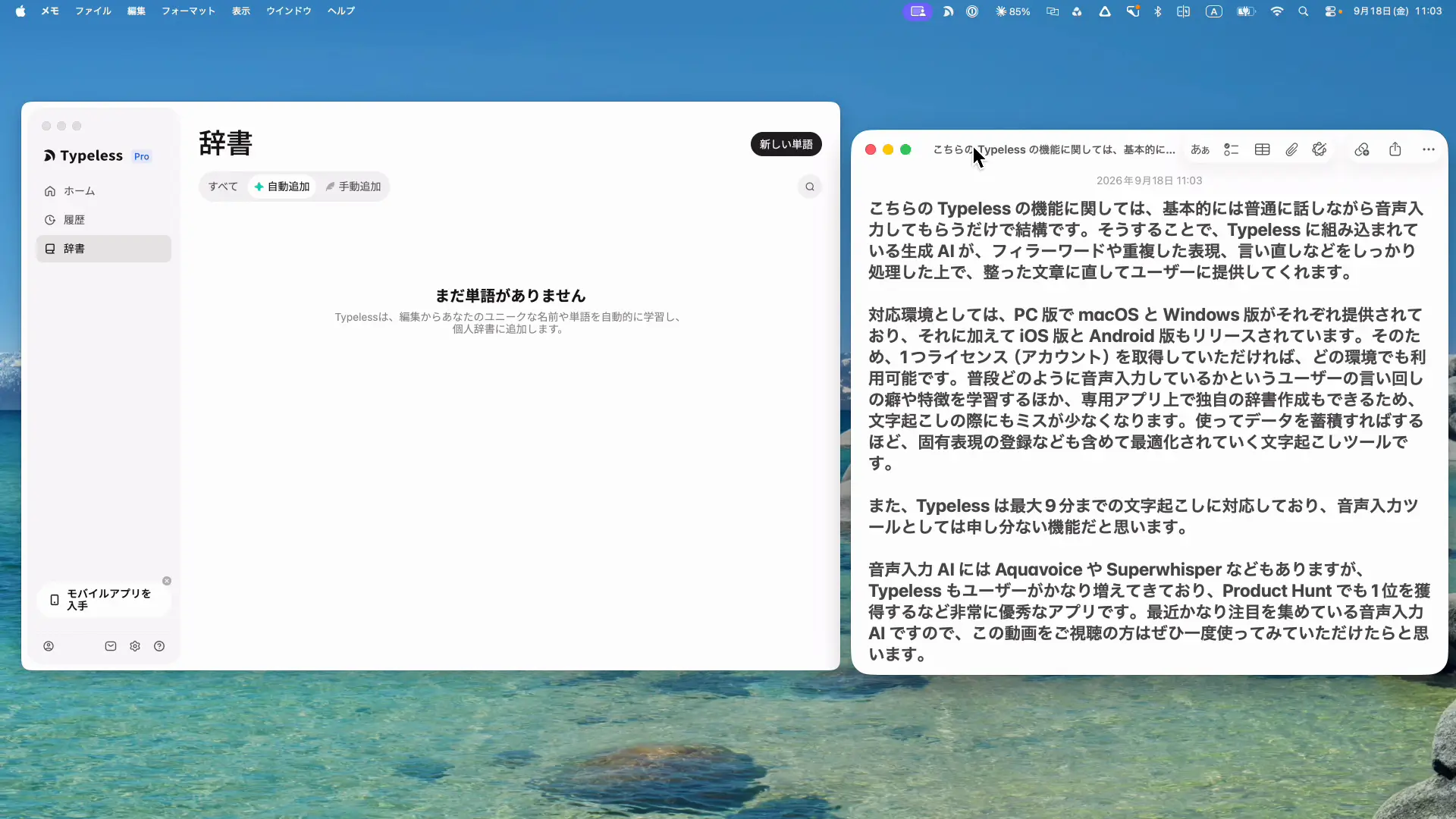Open the Typeless account profile icon
Viewport: 1456px width, 819px height.
point(49,646)
